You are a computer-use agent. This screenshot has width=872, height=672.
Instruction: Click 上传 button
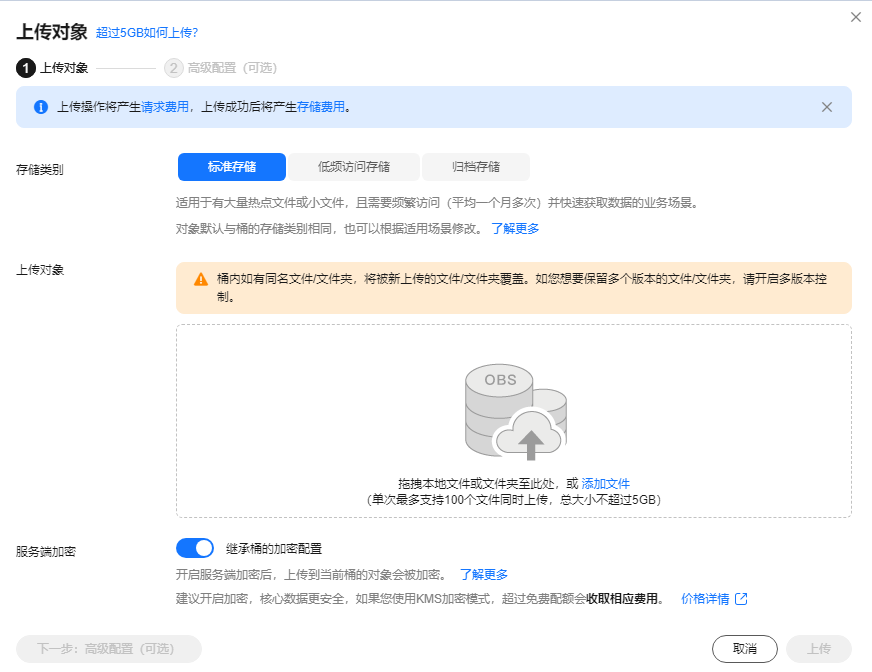(x=819, y=649)
